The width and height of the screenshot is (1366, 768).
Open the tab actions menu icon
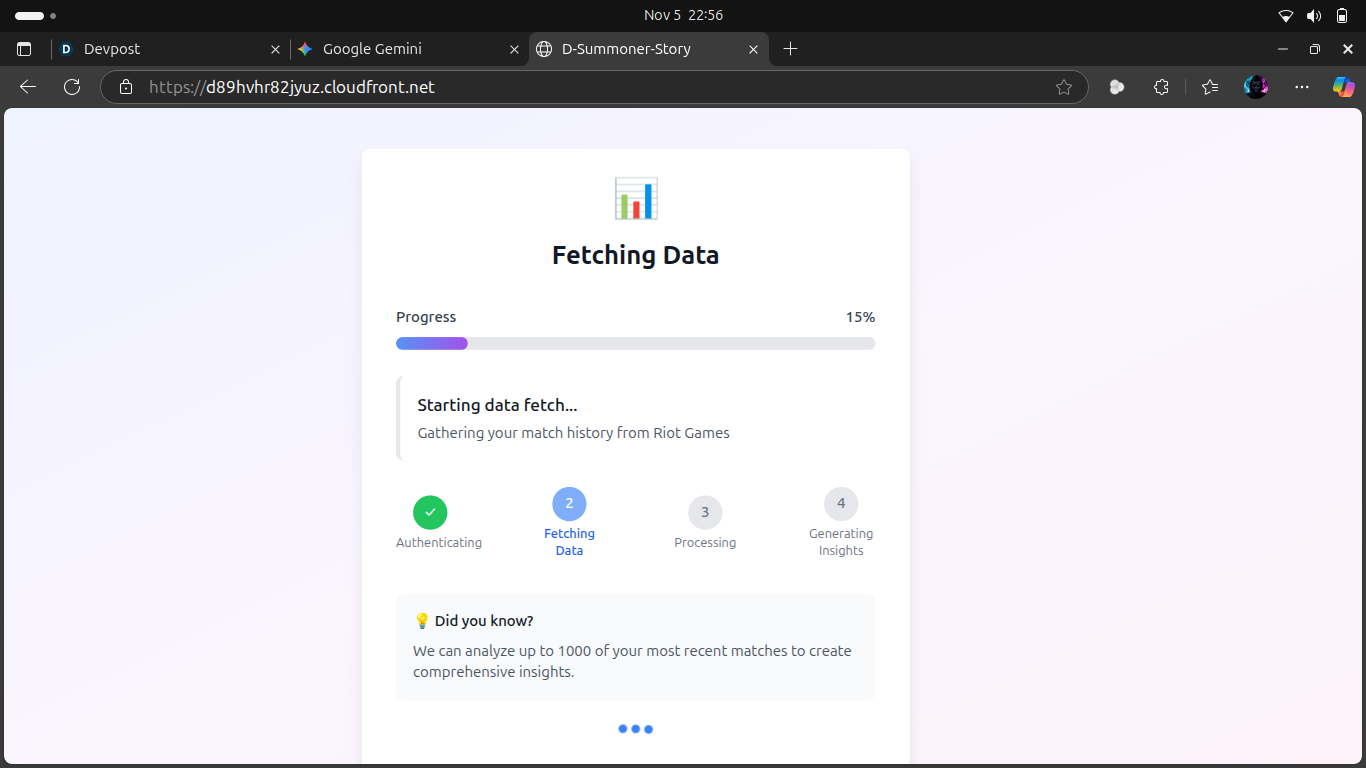pos(25,49)
